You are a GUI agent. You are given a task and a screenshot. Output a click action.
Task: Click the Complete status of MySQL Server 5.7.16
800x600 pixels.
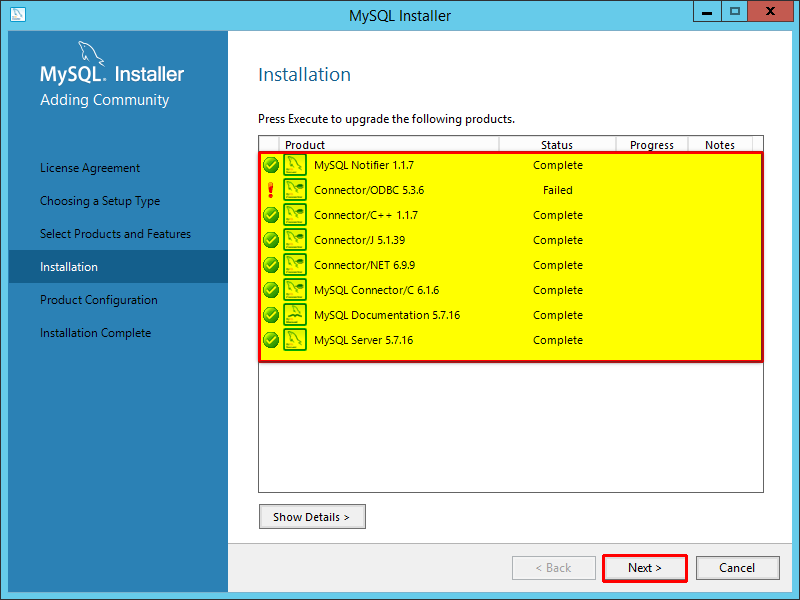(558, 340)
